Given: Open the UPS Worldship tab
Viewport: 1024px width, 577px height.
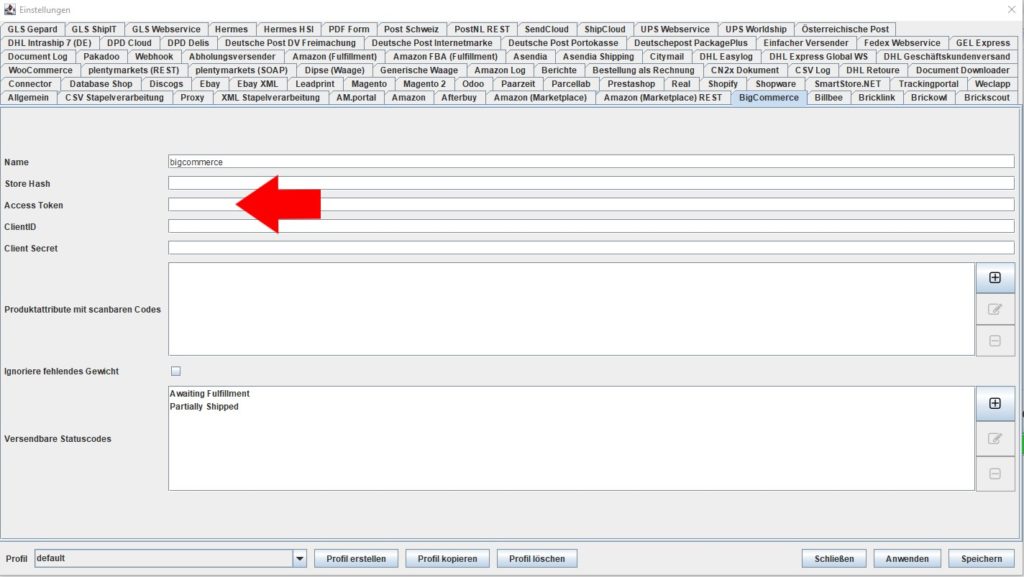Looking at the screenshot, I should click(756, 29).
